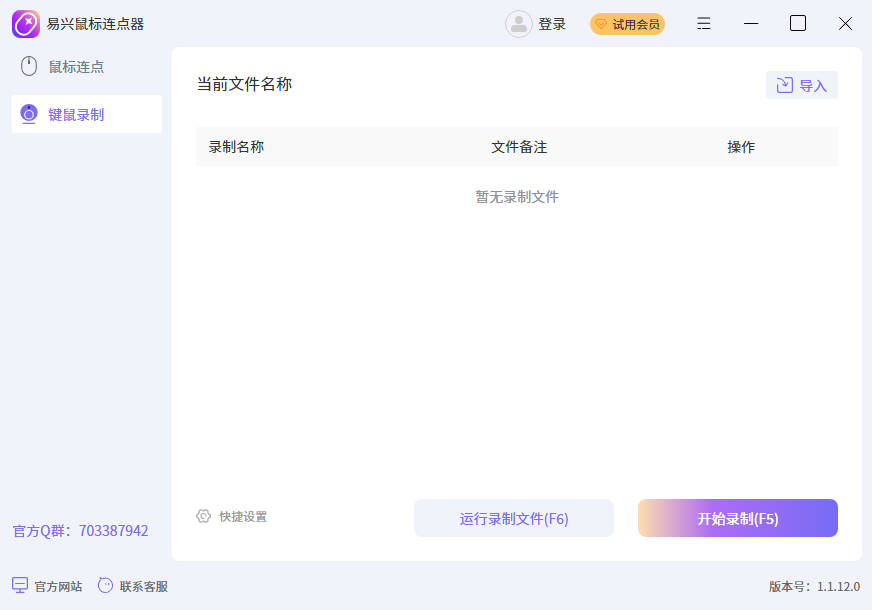Open 快捷设置 via the gear icon
872x610 pixels.
click(x=204, y=516)
